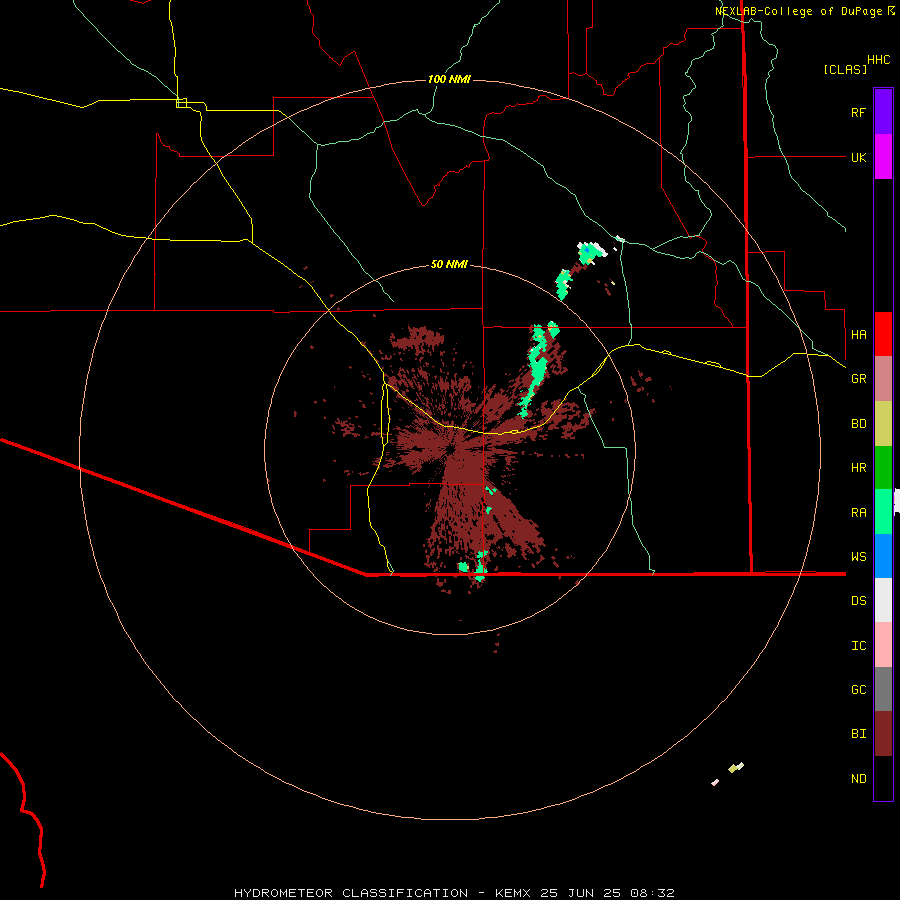Click the GR legend label

pyautogui.click(x=858, y=379)
